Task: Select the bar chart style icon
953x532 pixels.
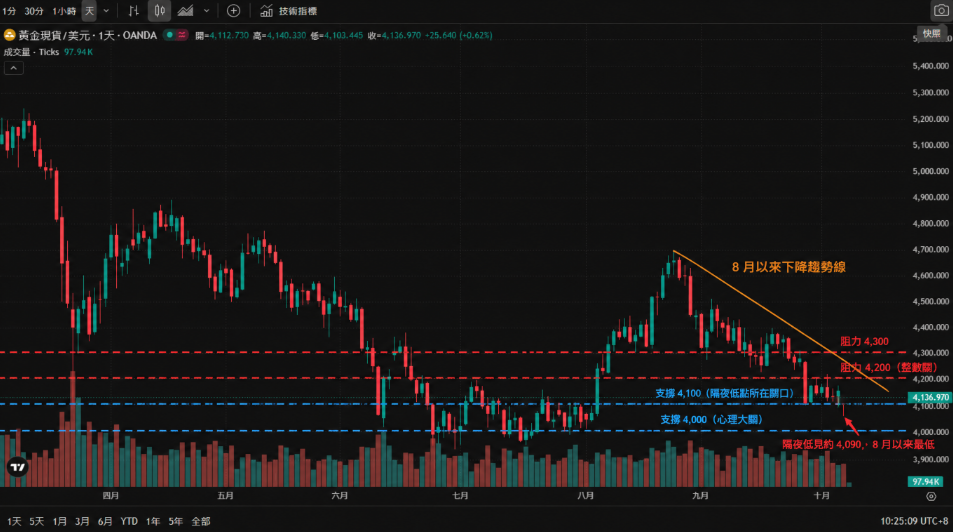Action: pos(134,11)
